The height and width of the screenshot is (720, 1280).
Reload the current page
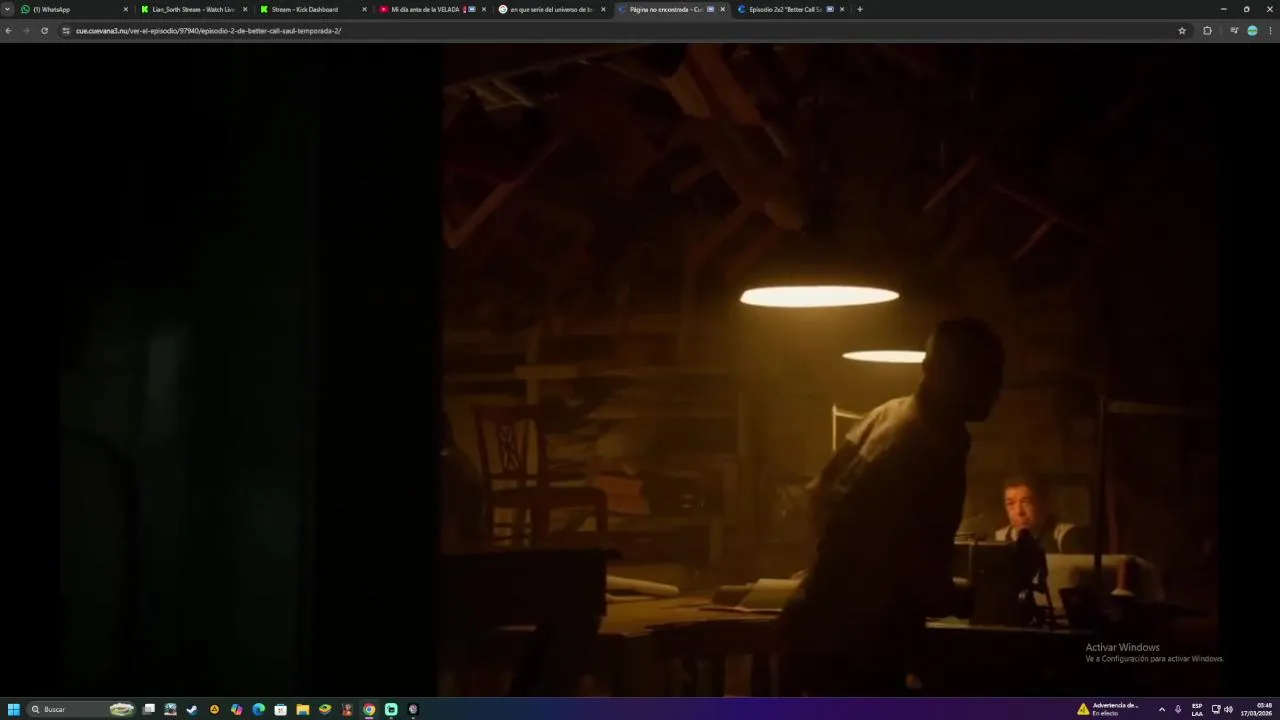click(x=44, y=31)
